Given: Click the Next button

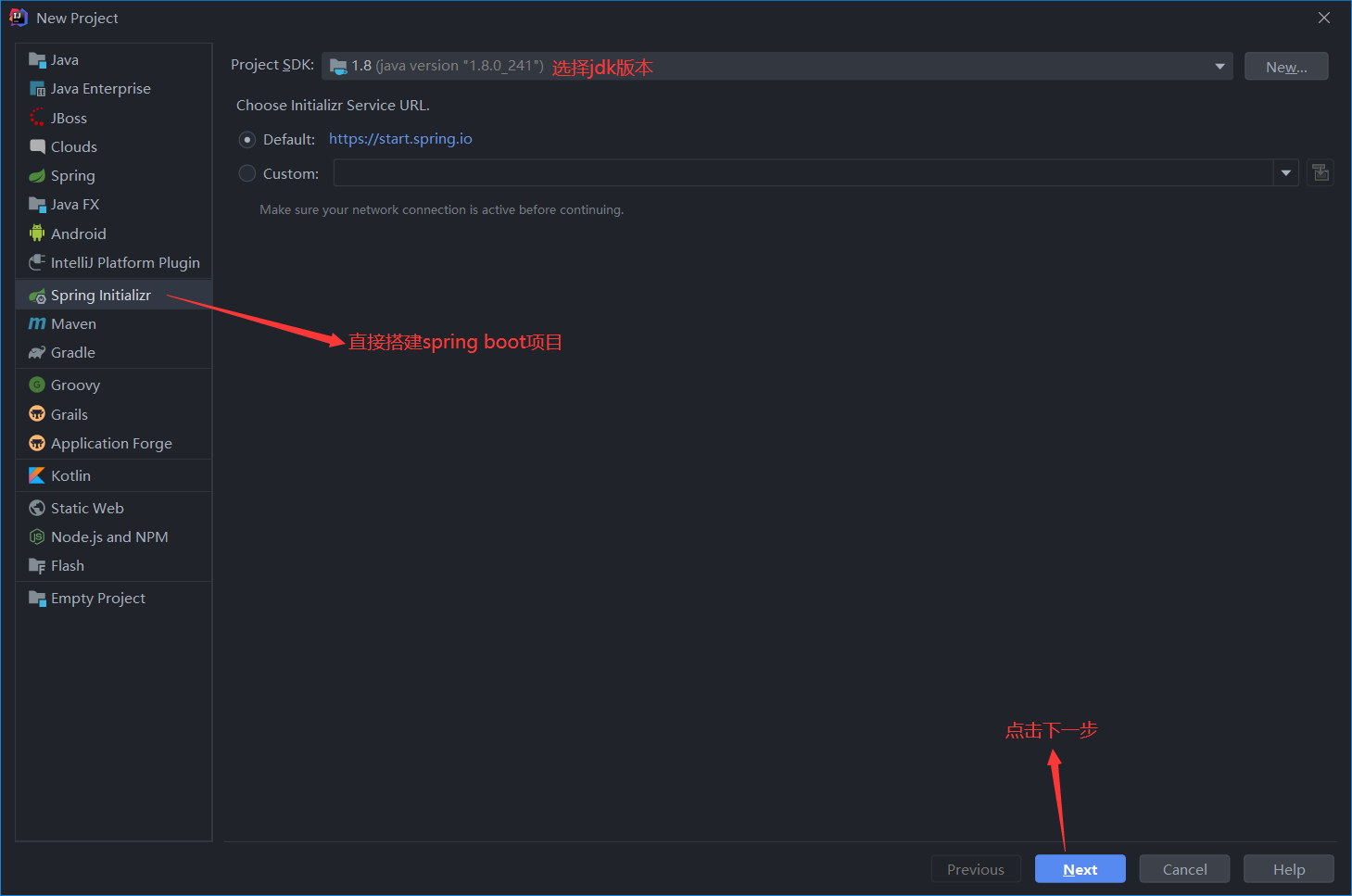Looking at the screenshot, I should 1080,869.
